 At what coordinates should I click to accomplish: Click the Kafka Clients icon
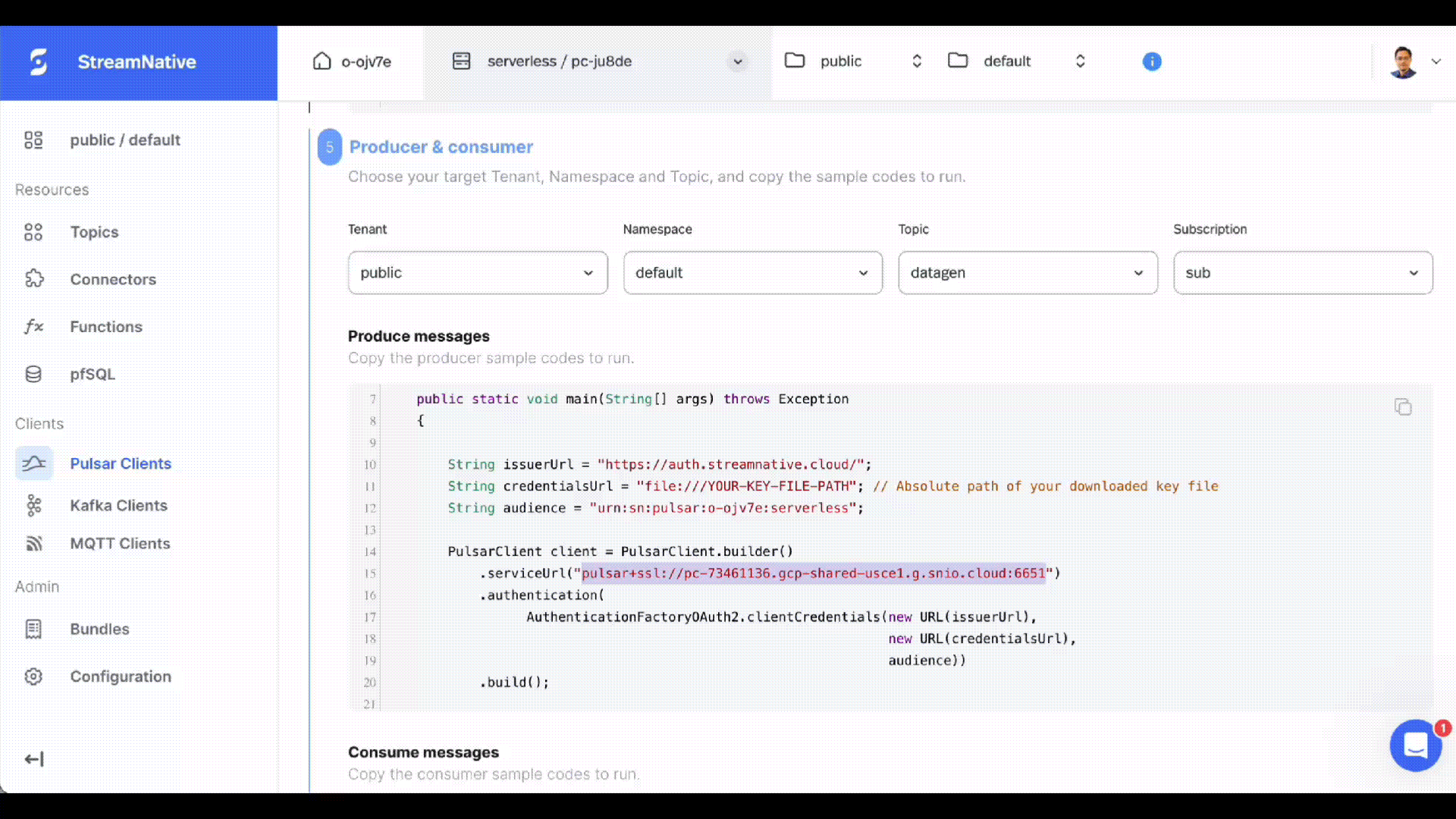[34, 505]
